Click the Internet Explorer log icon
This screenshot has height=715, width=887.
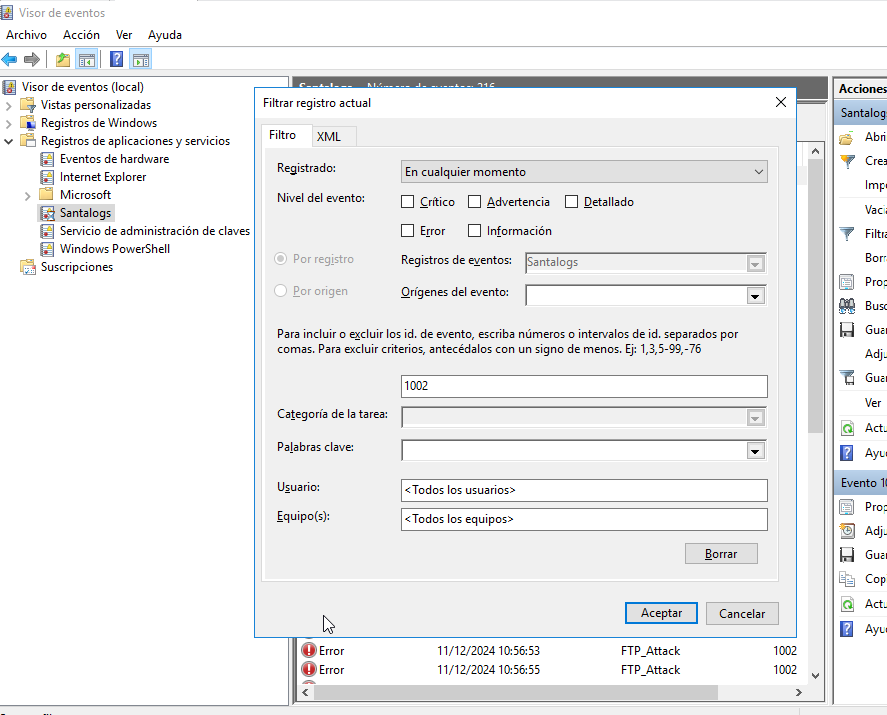point(47,177)
